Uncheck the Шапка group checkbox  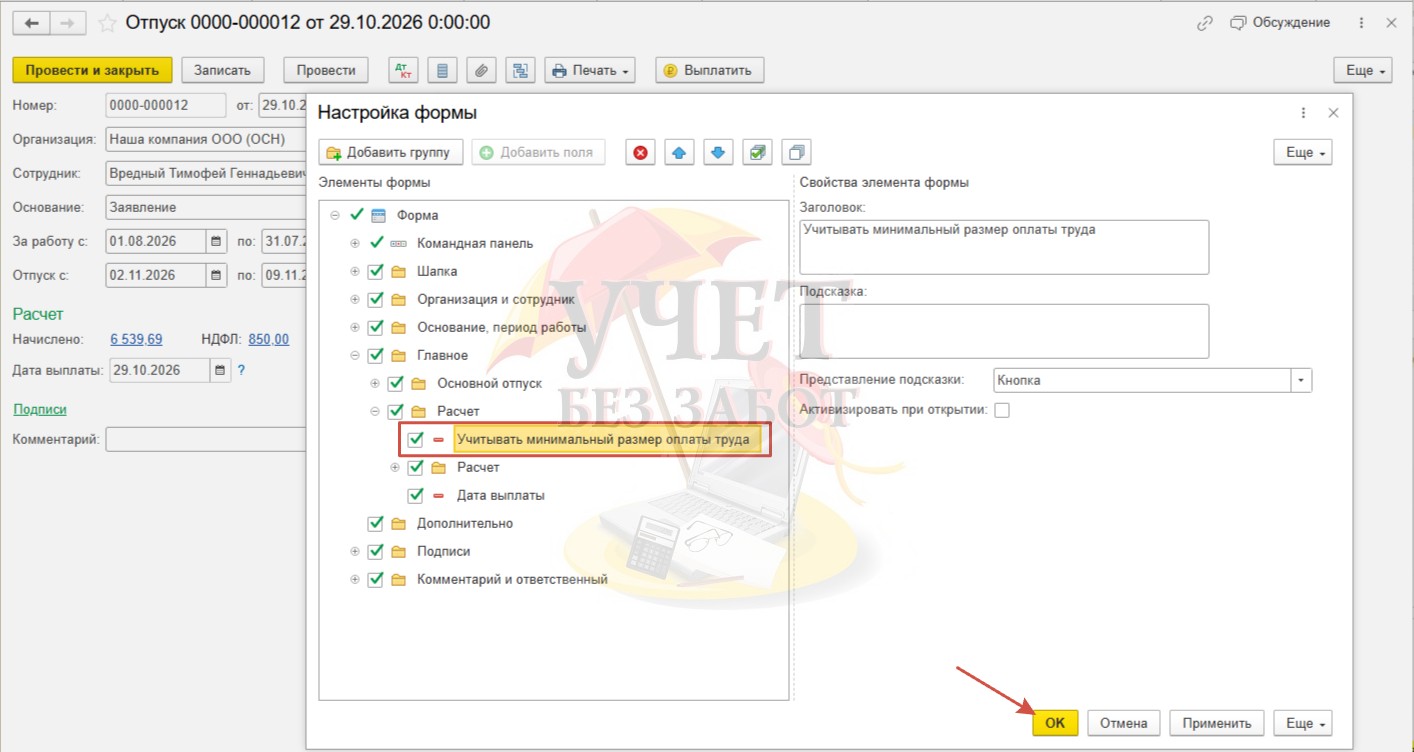[x=376, y=271]
